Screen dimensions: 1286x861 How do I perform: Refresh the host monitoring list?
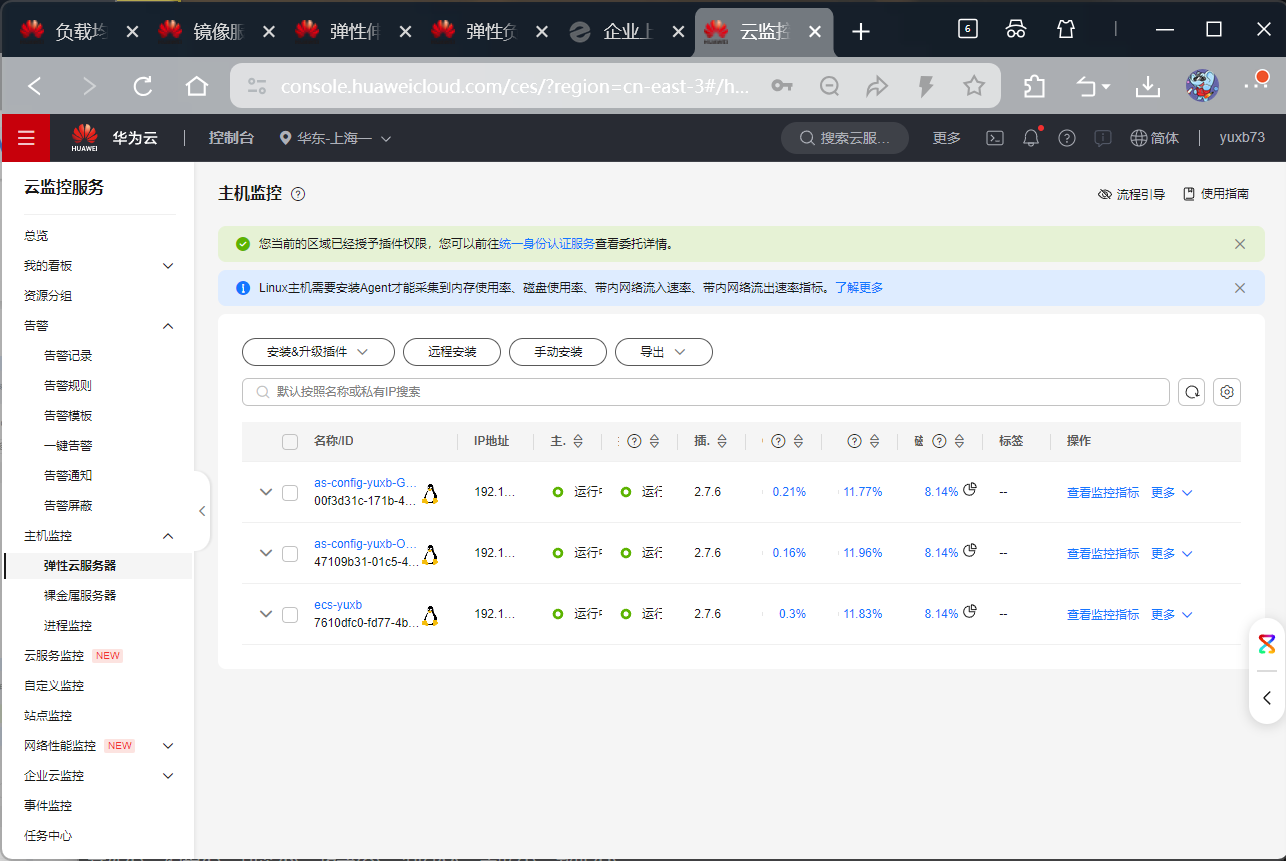[1192, 392]
